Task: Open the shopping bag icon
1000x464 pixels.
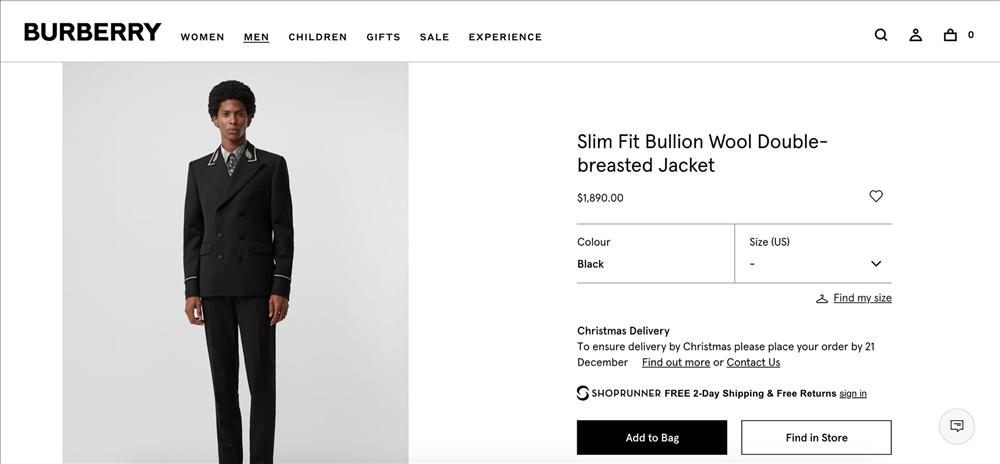Action: [x=950, y=35]
